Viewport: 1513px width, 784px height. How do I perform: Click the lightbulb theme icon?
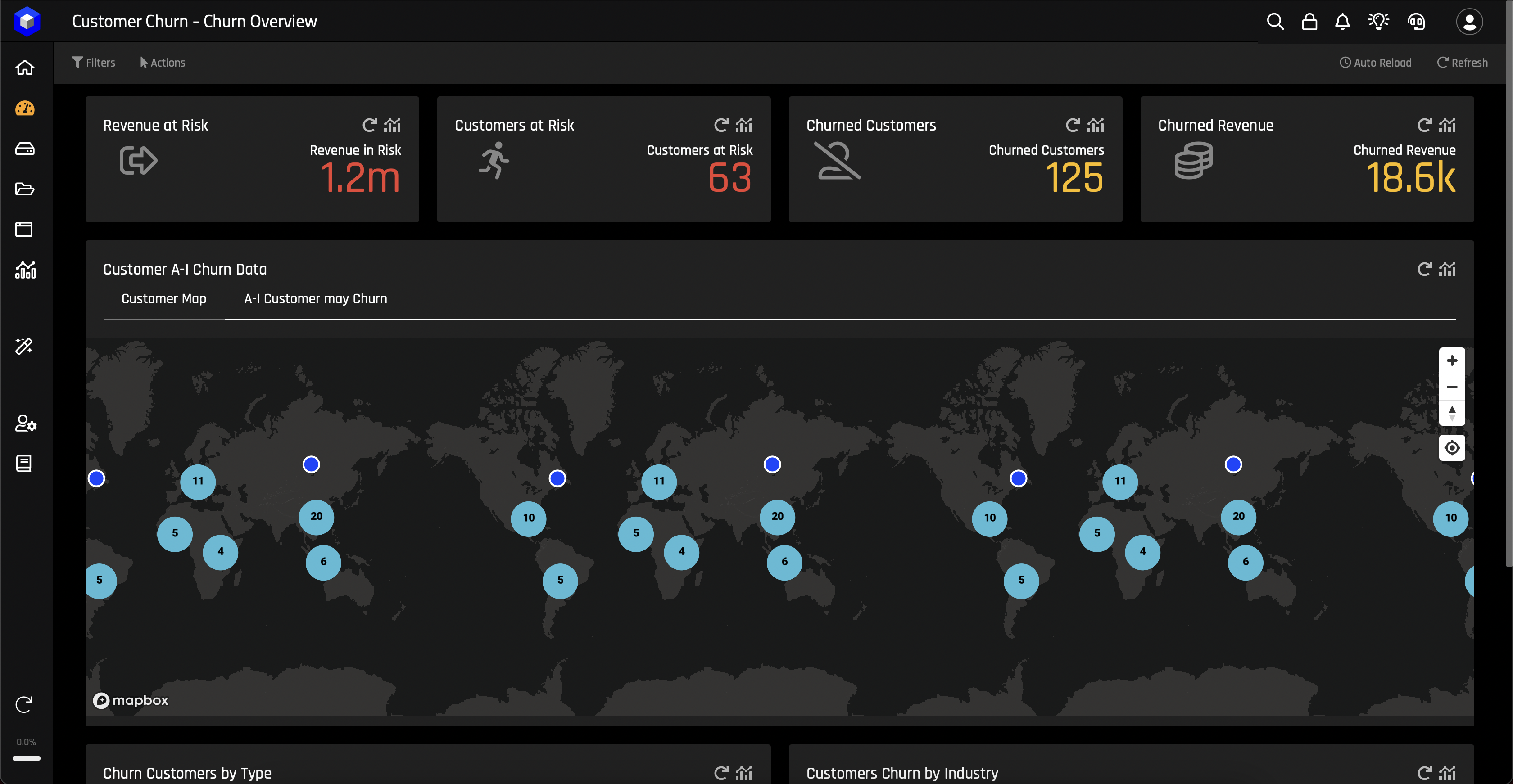pyautogui.click(x=1378, y=22)
